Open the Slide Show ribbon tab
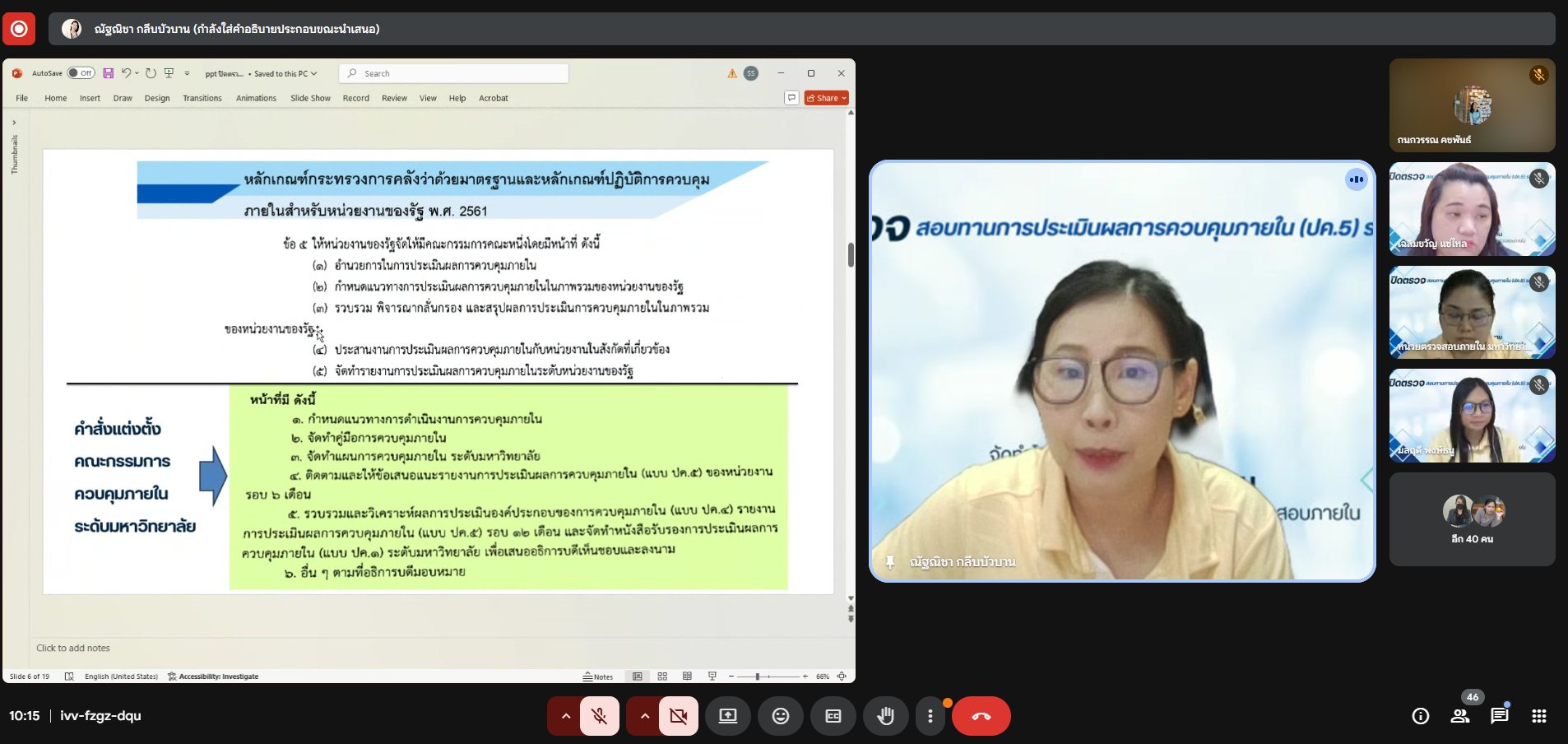Screen dimensions: 1568x744 click(310, 98)
